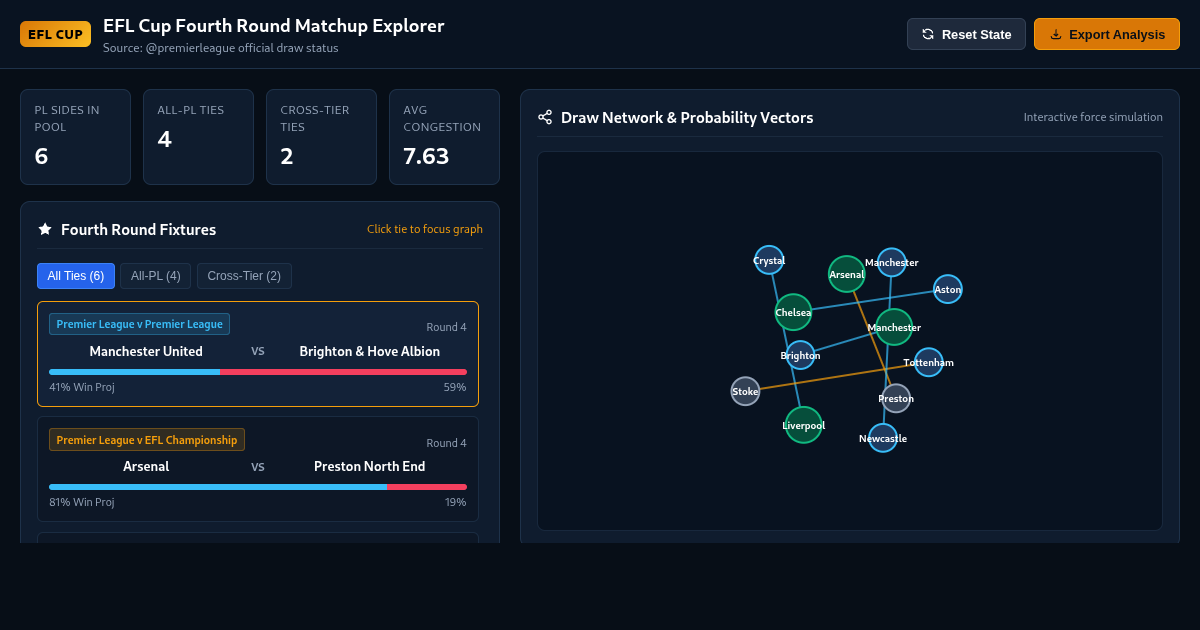Select the Aston node in the graph
The width and height of the screenshot is (1200, 630).
pyautogui.click(x=948, y=289)
